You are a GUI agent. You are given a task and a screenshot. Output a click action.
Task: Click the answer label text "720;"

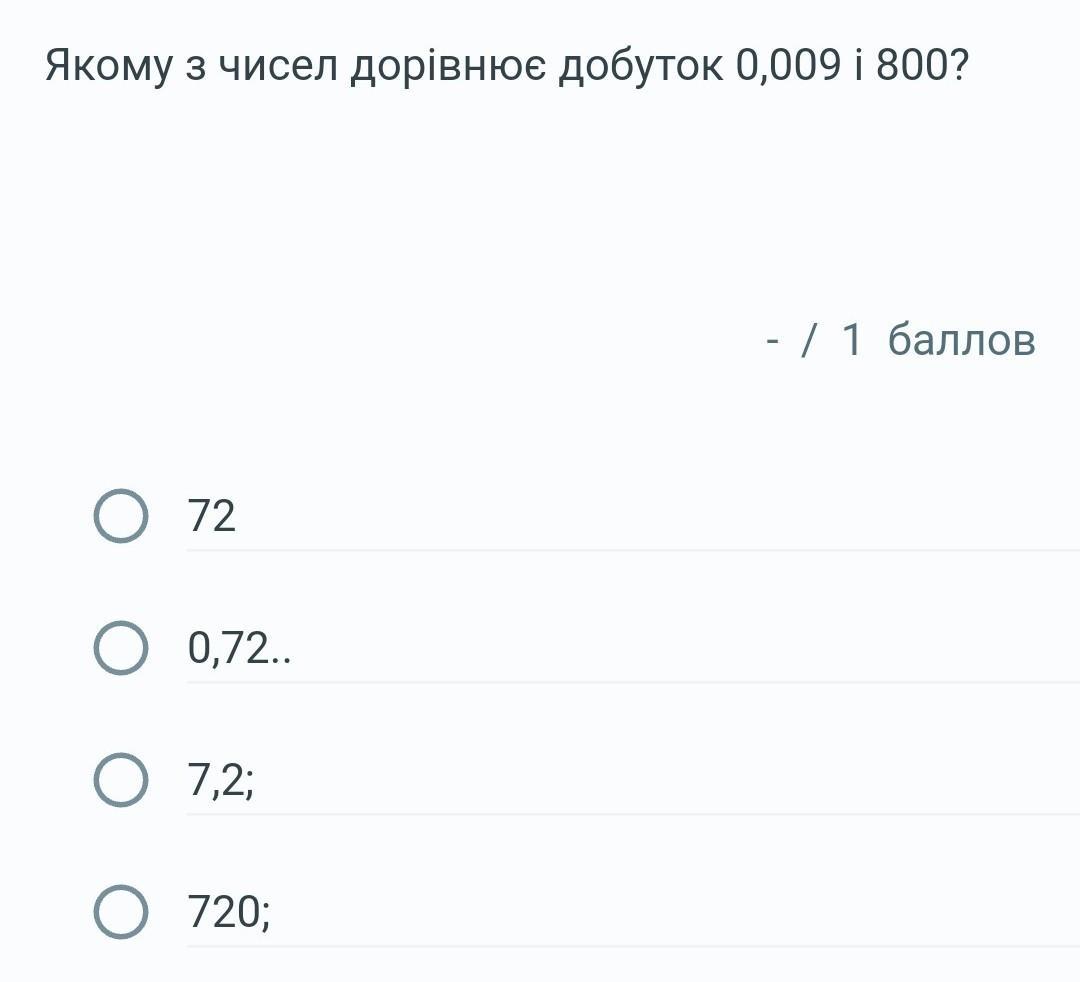coord(229,912)
